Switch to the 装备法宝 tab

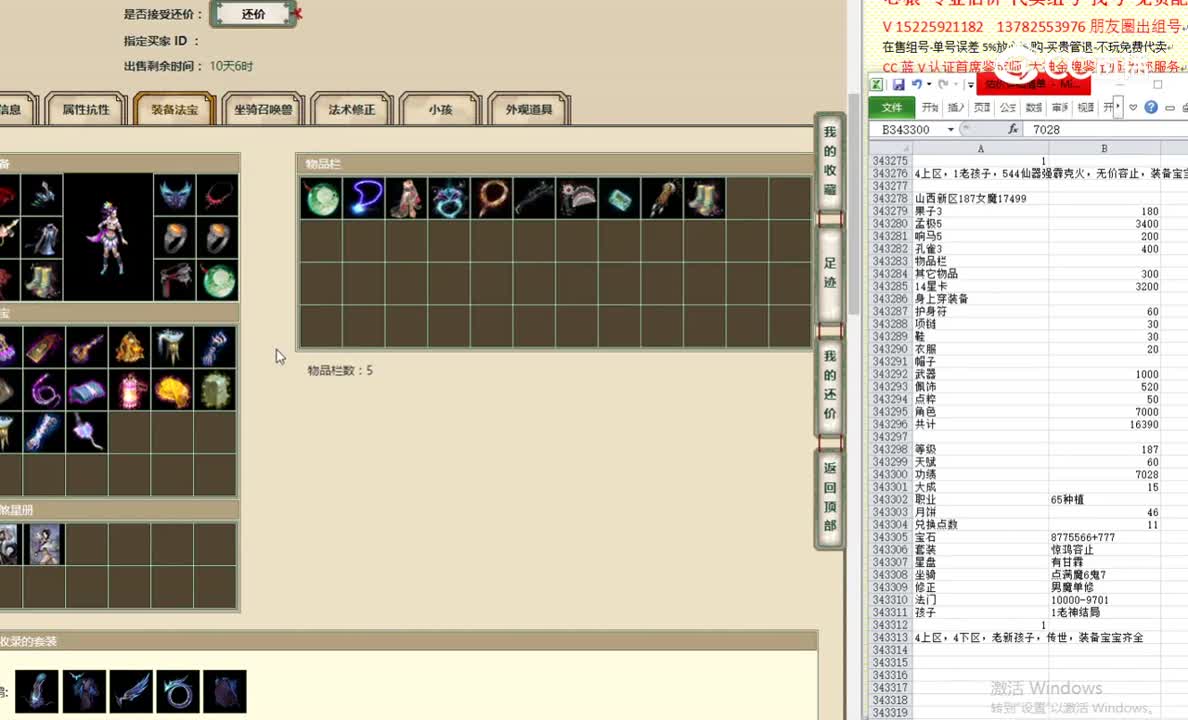pyautogui.click(x=174, y=109)
